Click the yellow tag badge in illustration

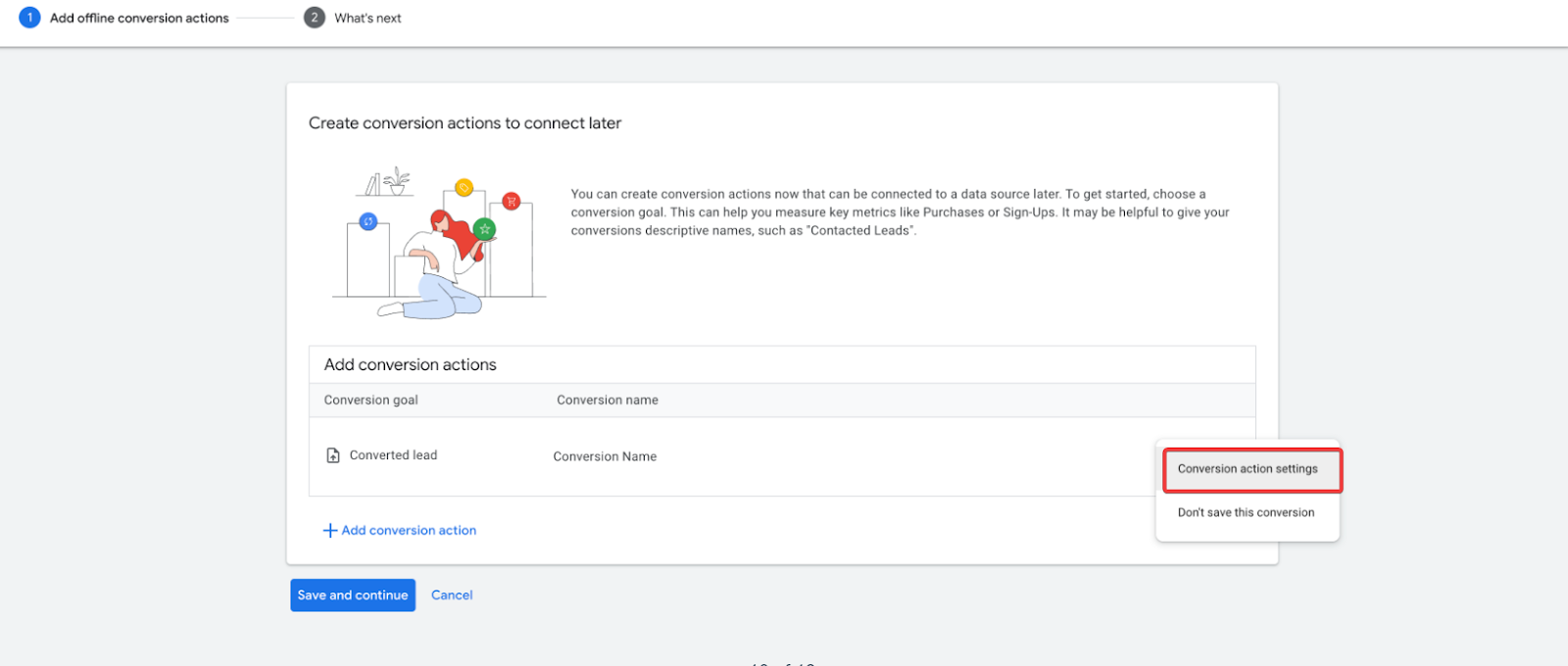pos(465,187)
